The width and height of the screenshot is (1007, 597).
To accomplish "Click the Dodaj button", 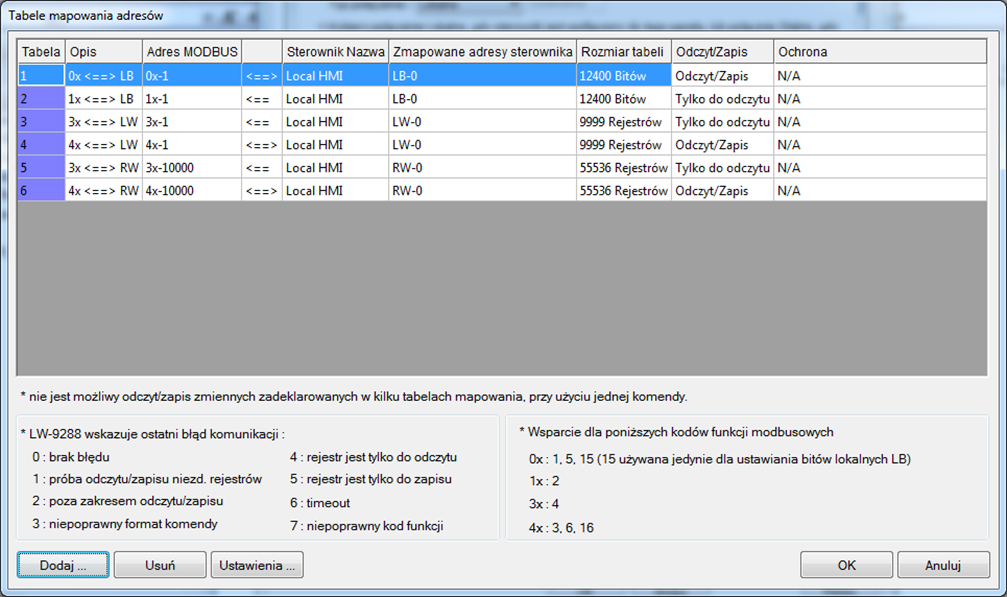I will point(63,565).
